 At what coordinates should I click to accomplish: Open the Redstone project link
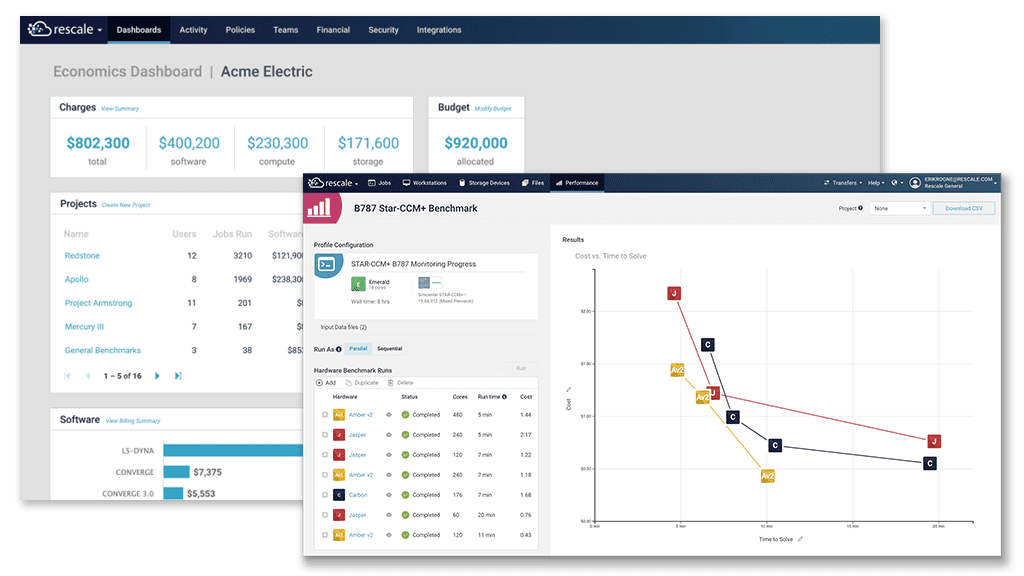tap(82, 256)
